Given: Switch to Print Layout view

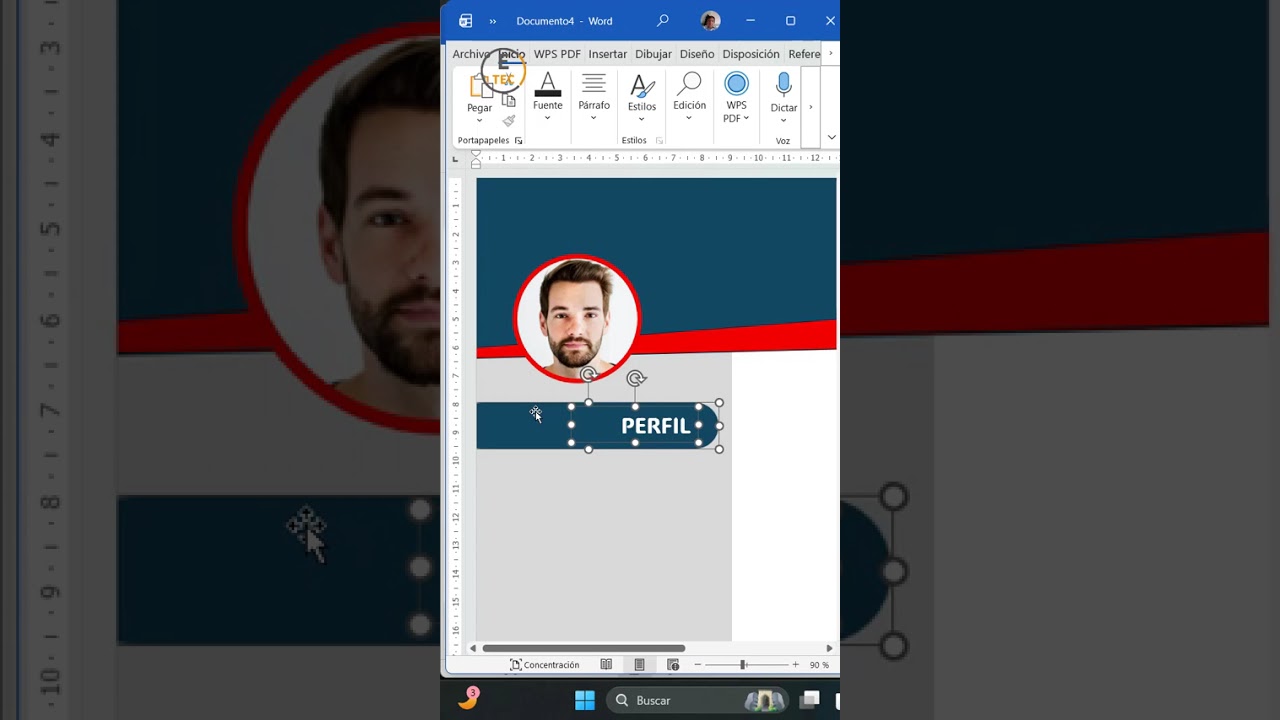Looking at the screenshot, I should coord(639,665).
